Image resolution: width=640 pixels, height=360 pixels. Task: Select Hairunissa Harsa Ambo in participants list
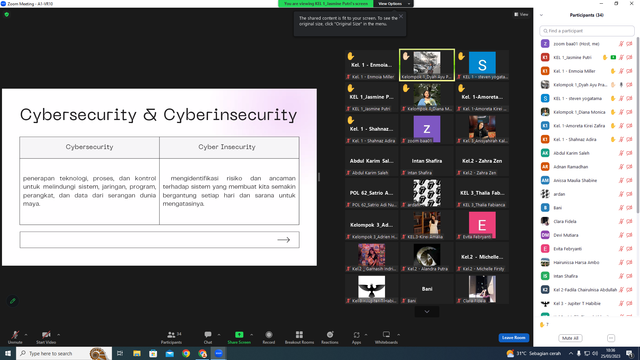click(587, 262)
